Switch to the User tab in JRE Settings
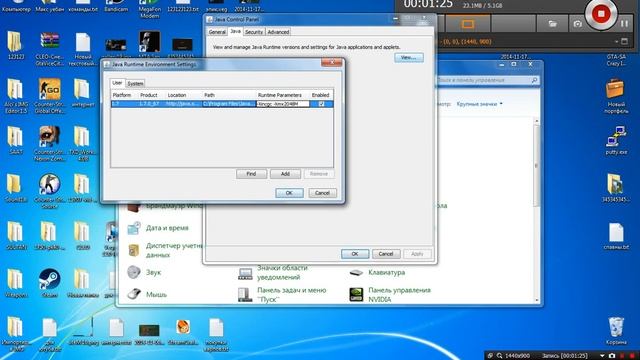This screenshot has height=360, width=640. click(x=117, y=83)
